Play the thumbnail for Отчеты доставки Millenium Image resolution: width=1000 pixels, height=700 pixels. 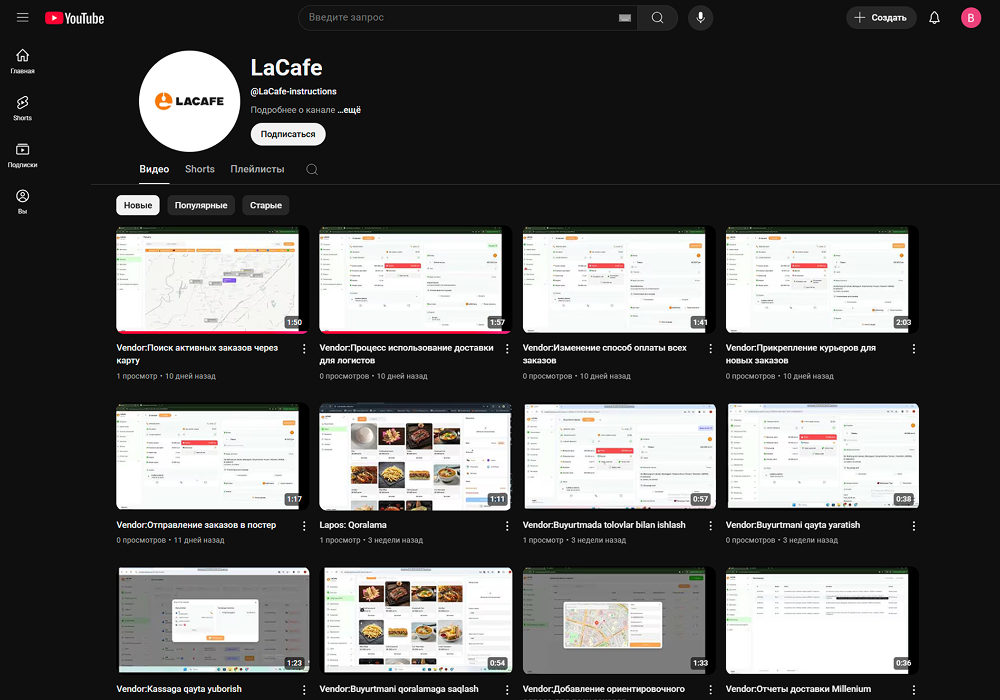pyautogui.click(x=822, y=620)
